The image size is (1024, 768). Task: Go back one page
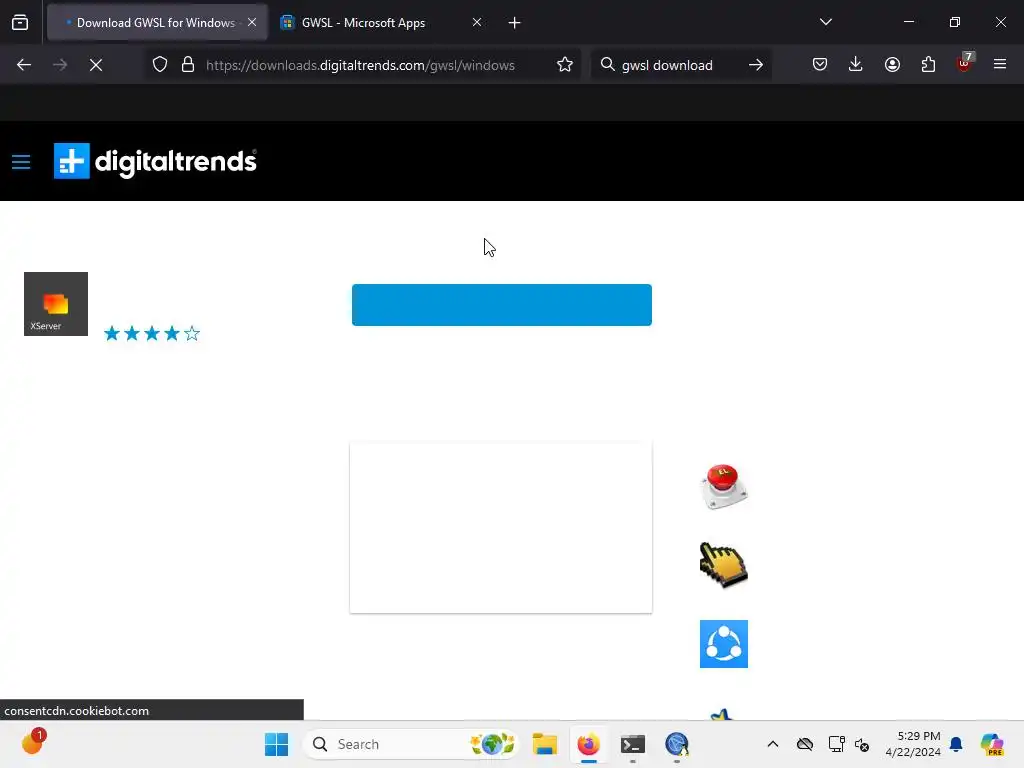click(x=24, y=65)
